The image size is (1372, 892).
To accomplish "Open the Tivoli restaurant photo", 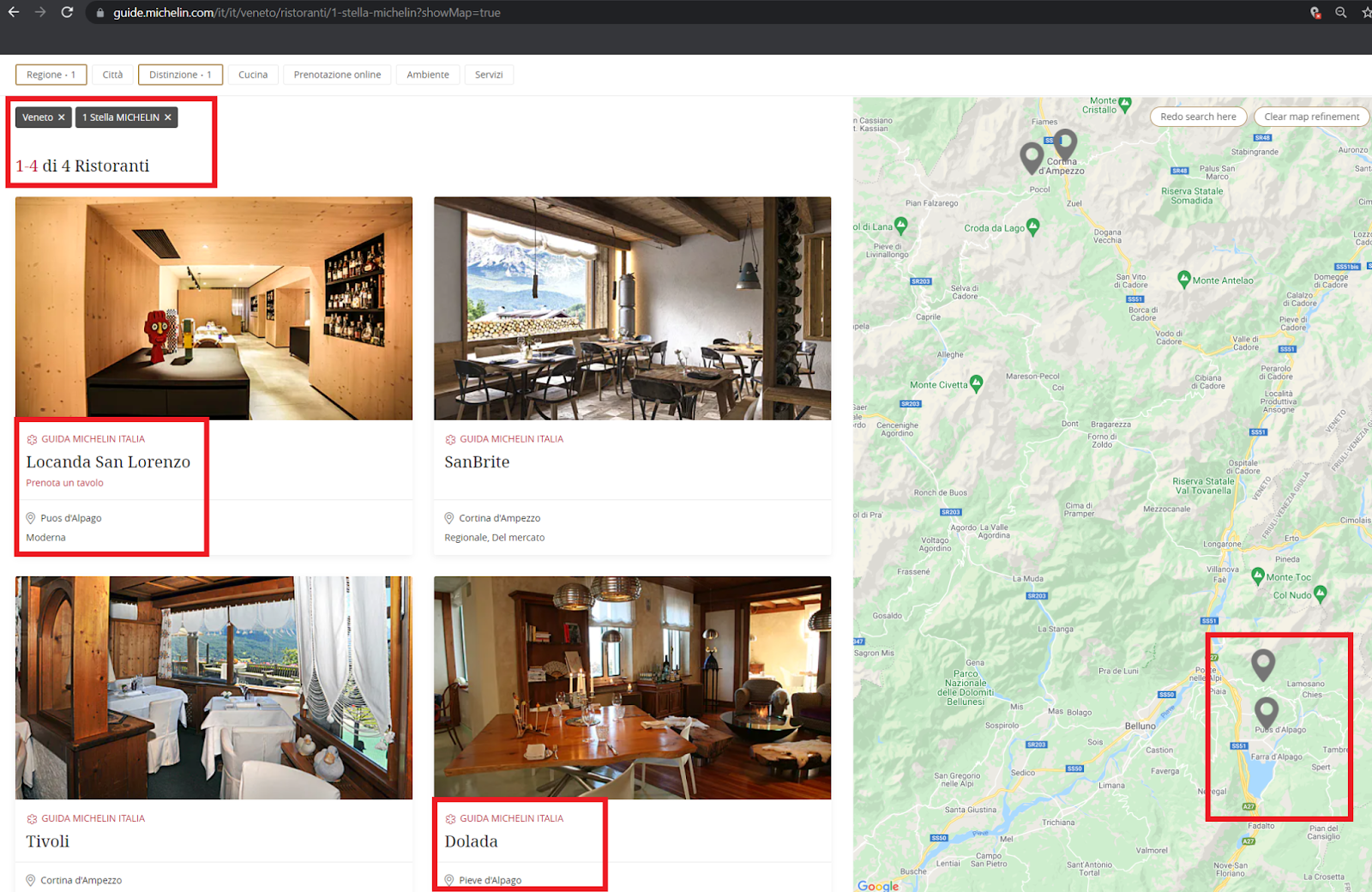I will click(214, 688).
